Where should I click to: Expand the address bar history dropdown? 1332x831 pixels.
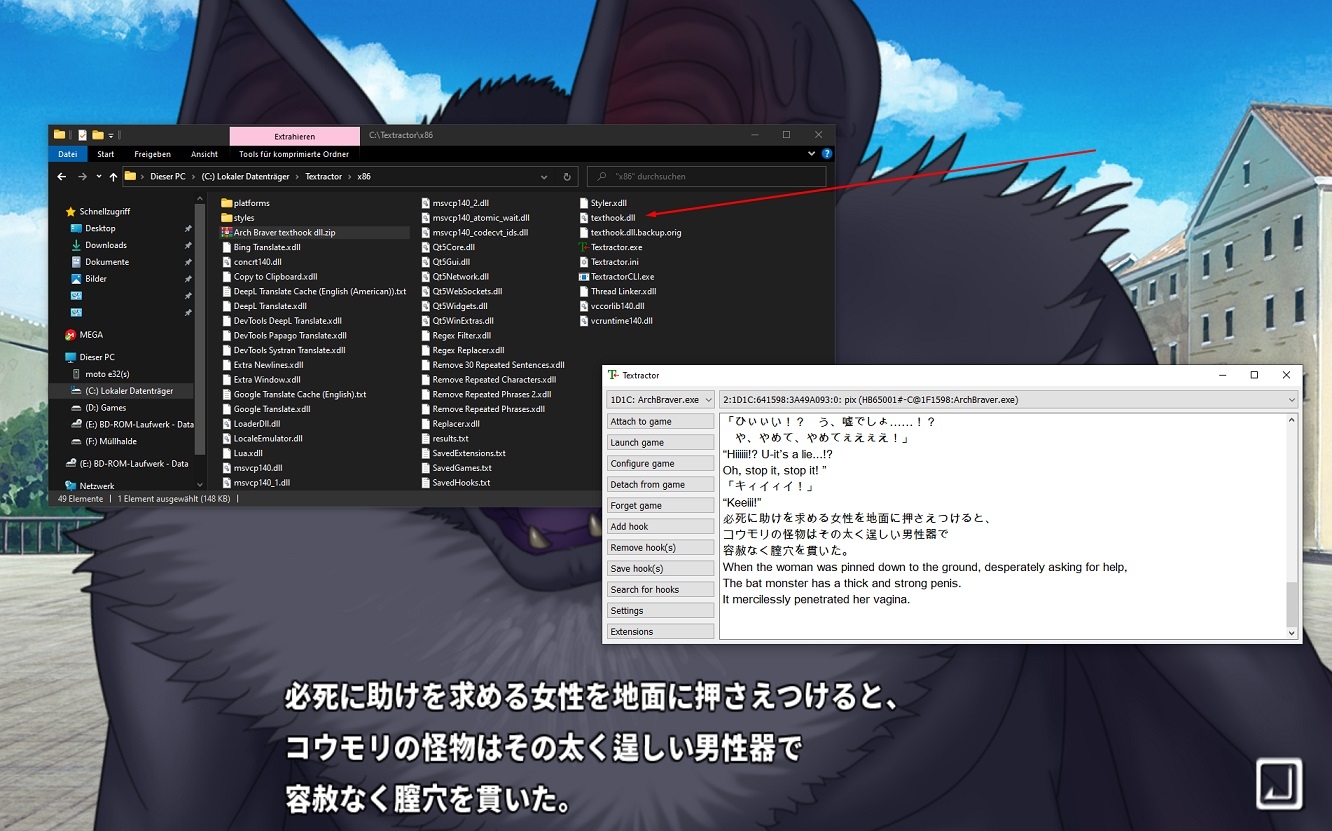[x=544, y=177]
